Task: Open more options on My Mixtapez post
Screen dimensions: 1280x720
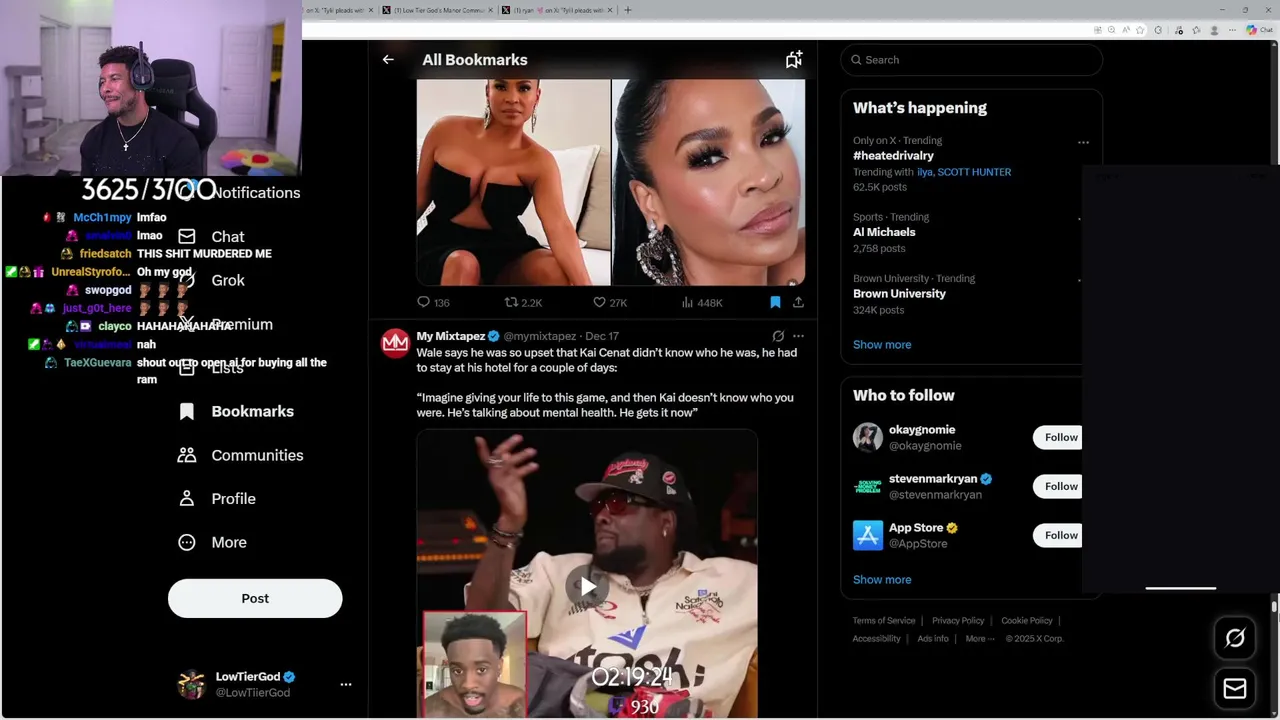Action: point(798,336)
